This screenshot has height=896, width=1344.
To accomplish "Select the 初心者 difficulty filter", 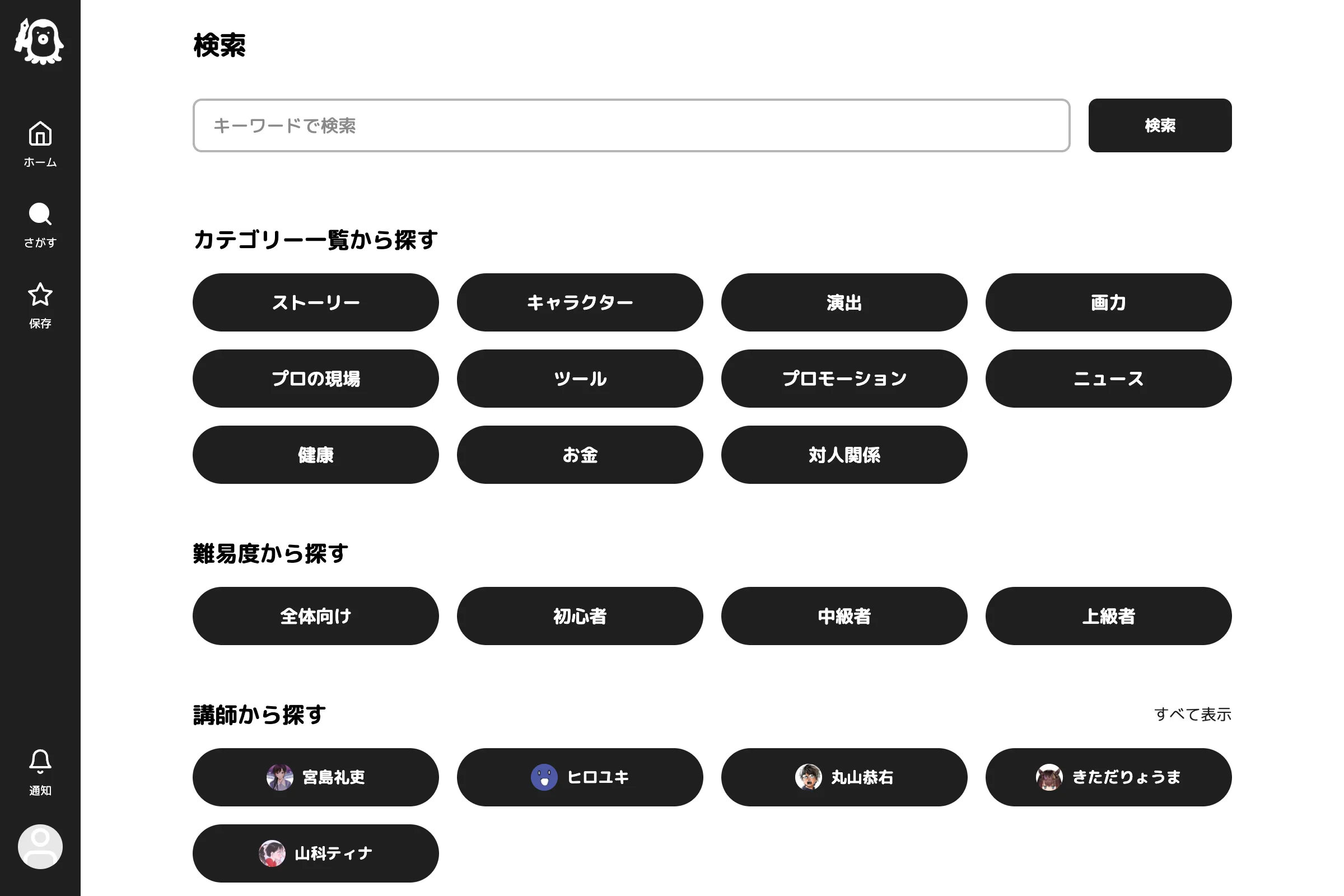I will pos(580,616).
